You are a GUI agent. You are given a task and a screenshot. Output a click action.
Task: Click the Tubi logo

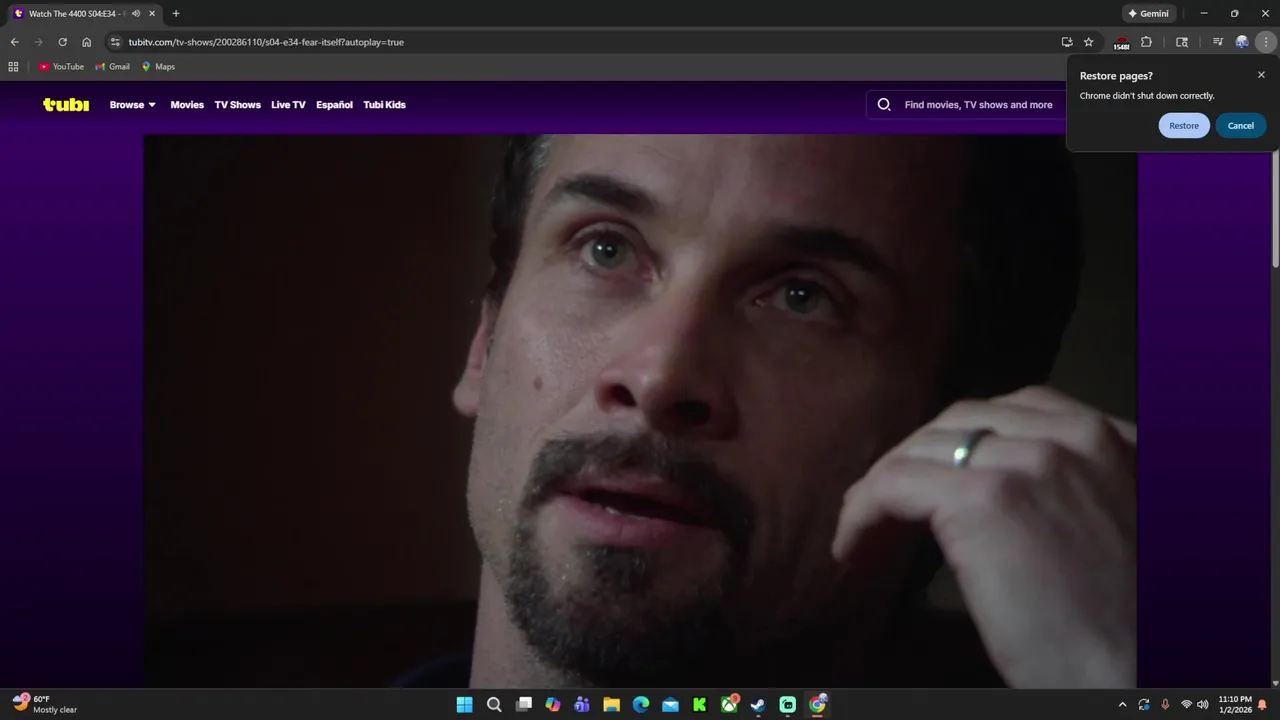pyautogui.click(x=66, y=104)
